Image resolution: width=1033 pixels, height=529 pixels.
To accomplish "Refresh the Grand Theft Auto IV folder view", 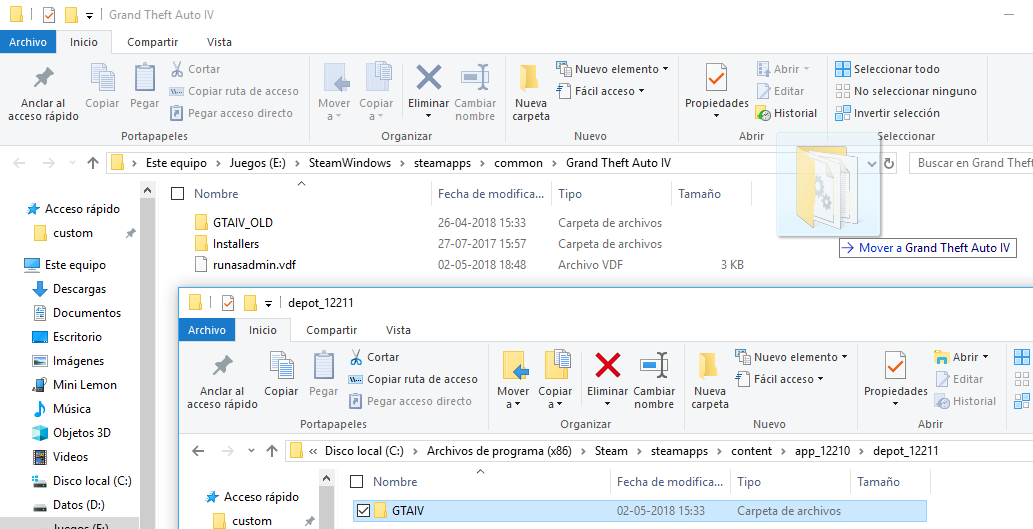I will 889,163.
